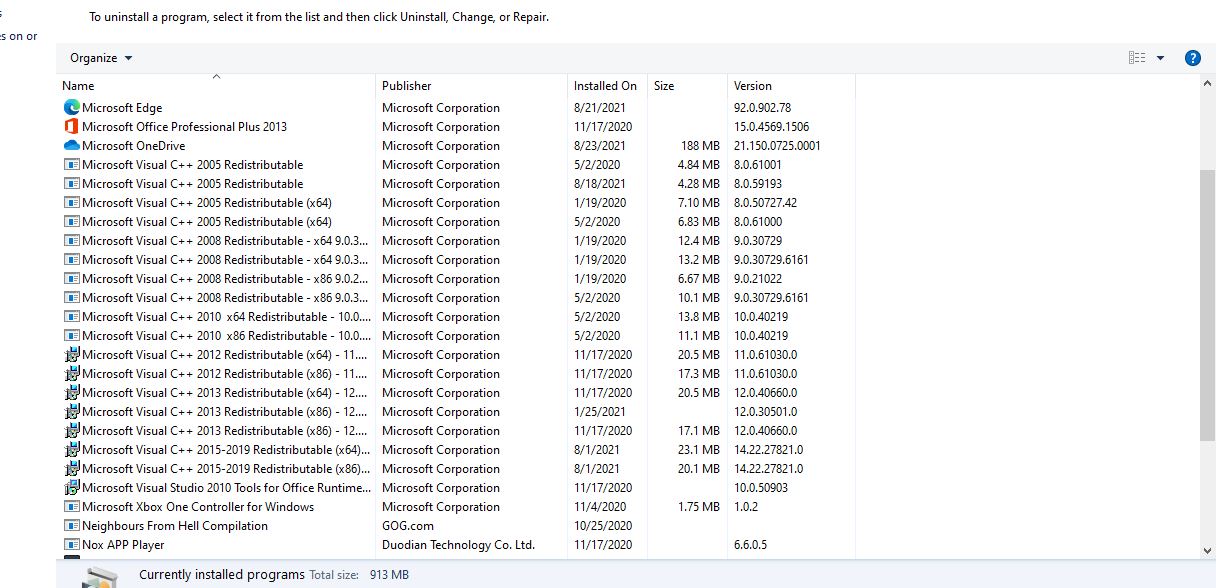Viewport: 1216px width, 588px height.
Task: Sort the list by Publisher column
Action: point(407,86)
